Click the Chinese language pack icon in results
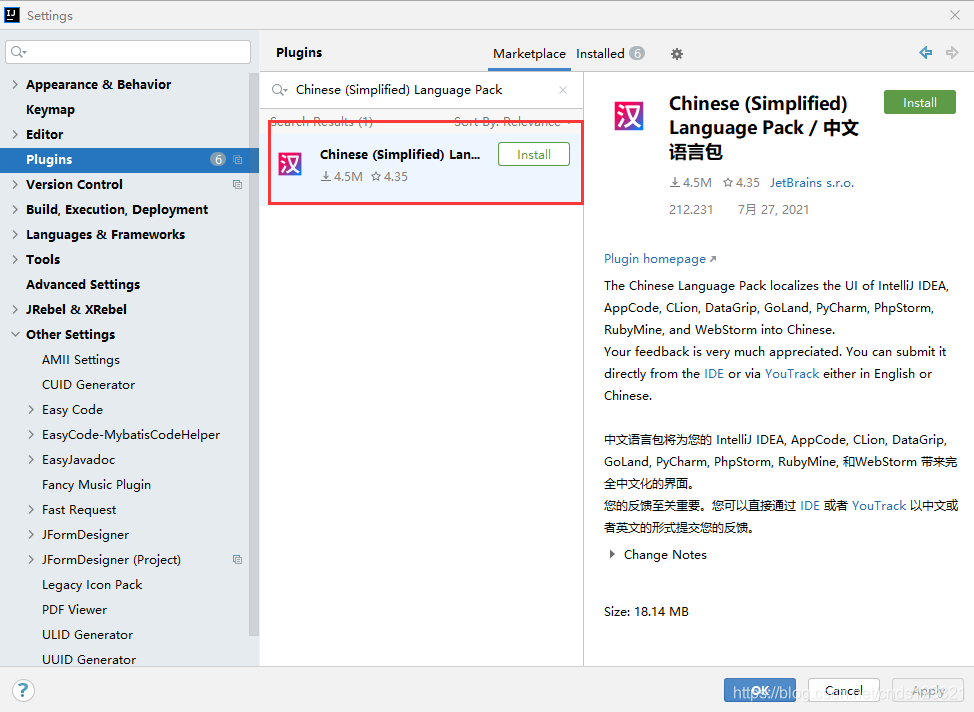 [x=290, y=164]
